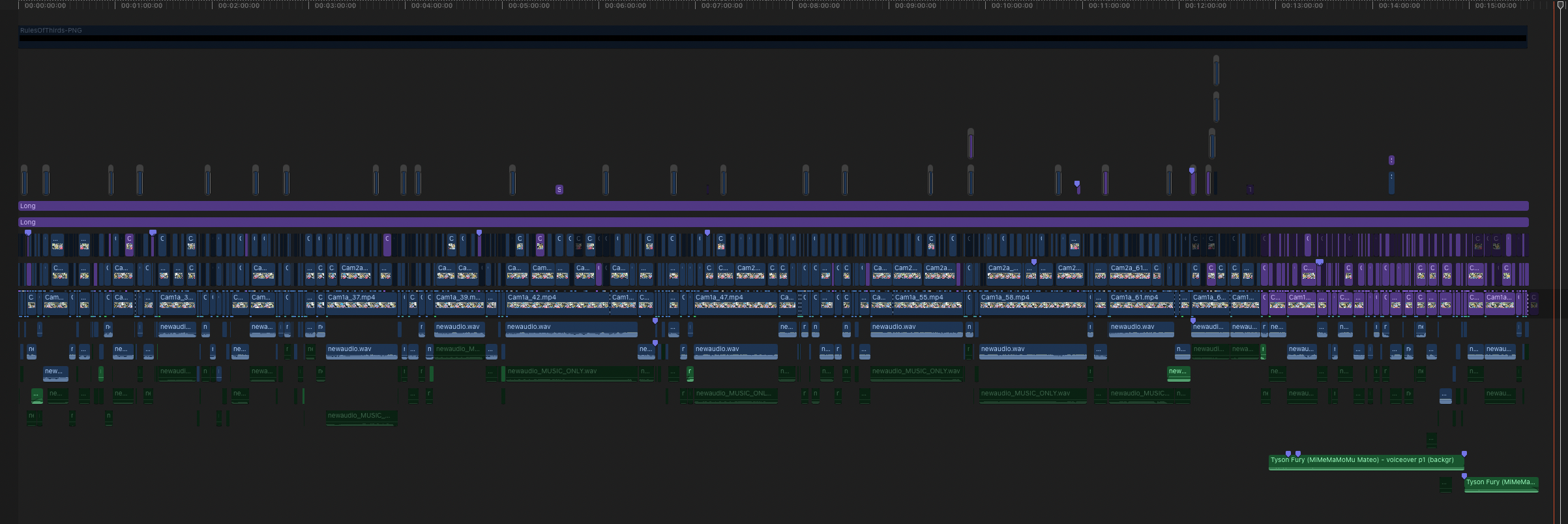
Task: Select the Cam1a_37.mp4 video clip
Action: pos(361,304)
